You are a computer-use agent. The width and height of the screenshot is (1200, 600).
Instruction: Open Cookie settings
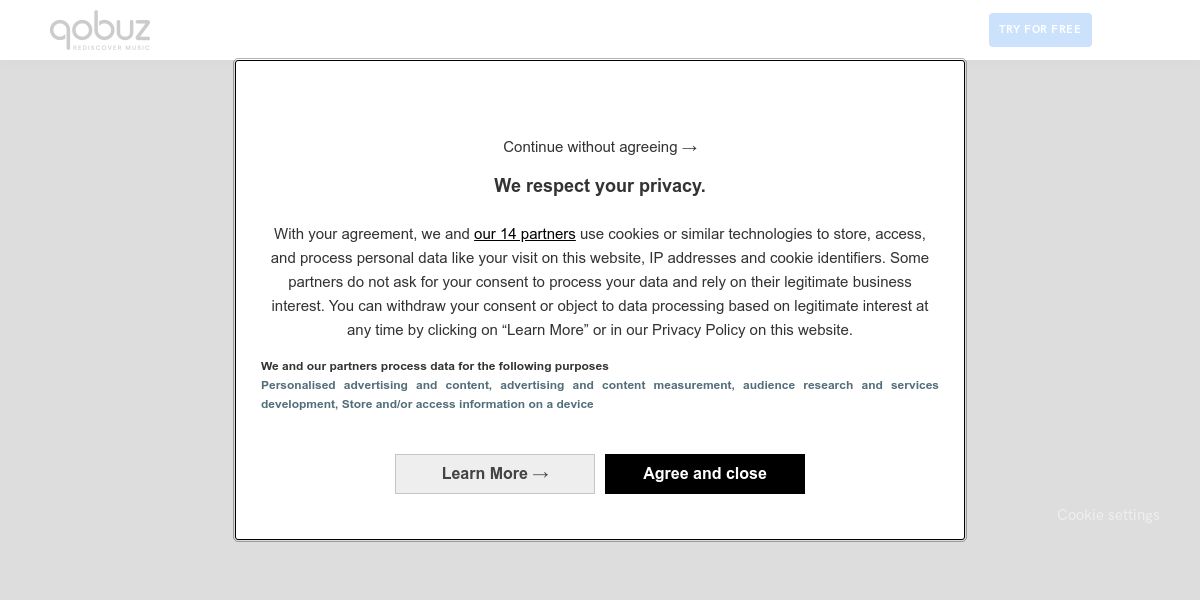(x=1108, y=515)
